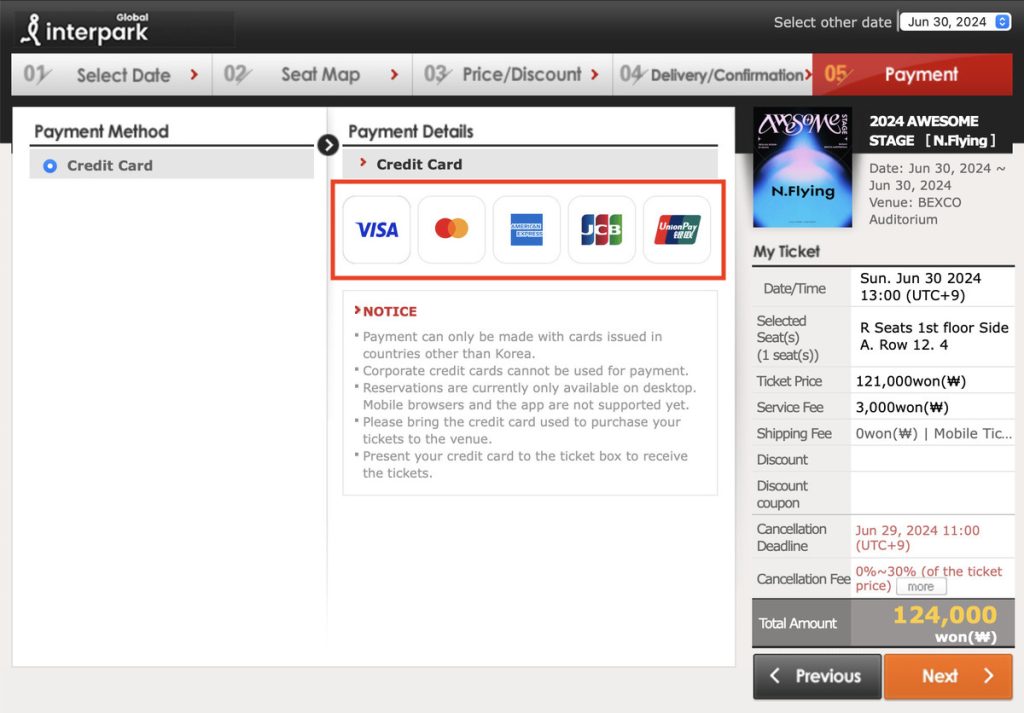1024x713 pixels.
Task: Click the Interpark Global logo
Action: (86, 29)
